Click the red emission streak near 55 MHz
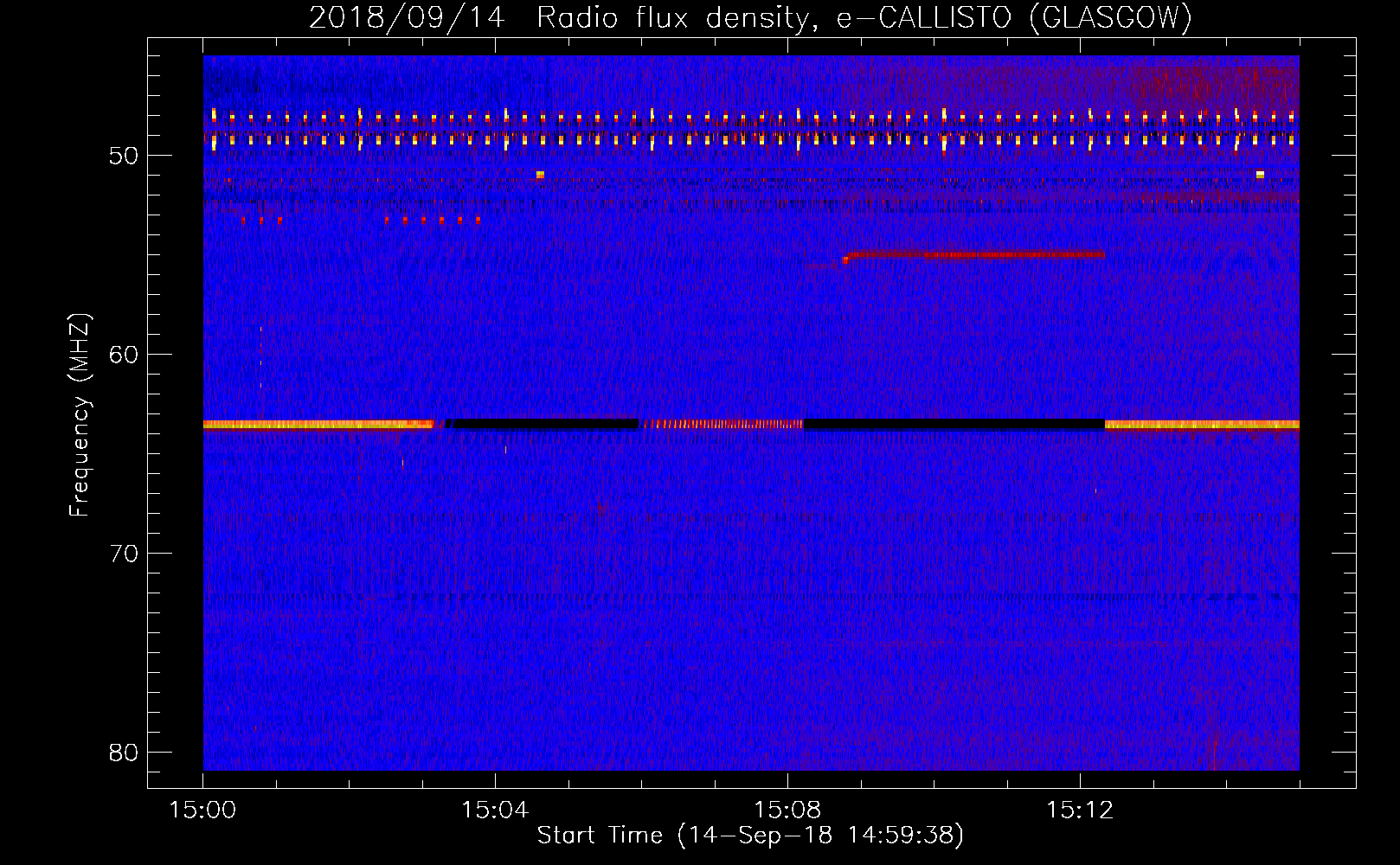Image resolution: width=1400 pixels, height=865 pixels. 974,255
